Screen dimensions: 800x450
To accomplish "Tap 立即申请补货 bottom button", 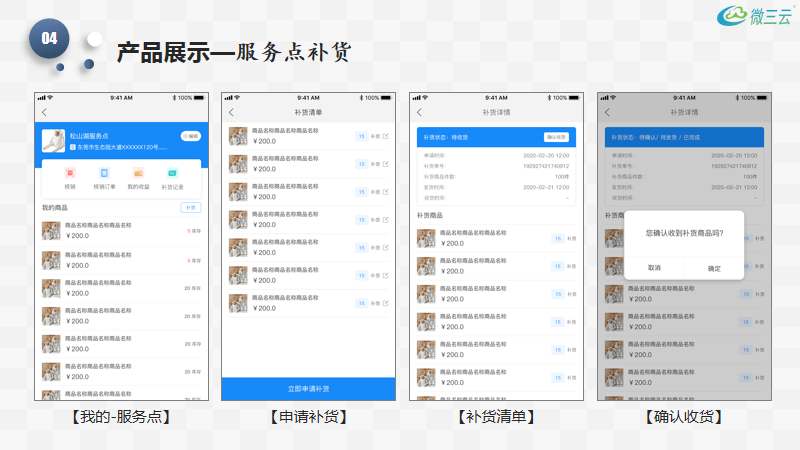I will tap(308, 389).
